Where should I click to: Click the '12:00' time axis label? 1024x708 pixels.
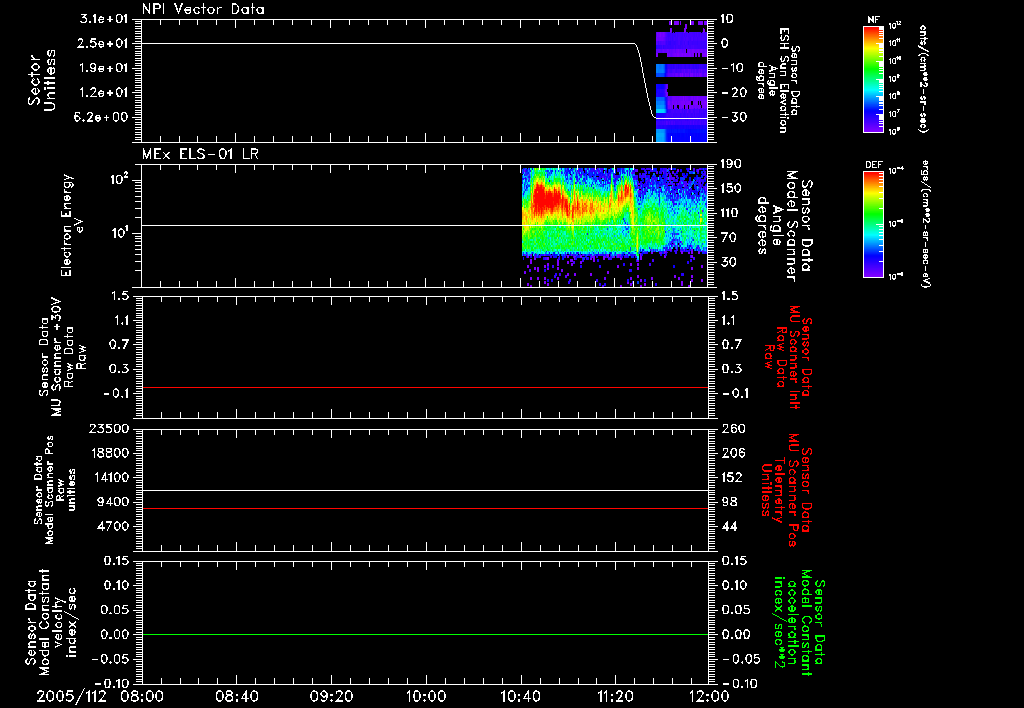pos(709,696)
